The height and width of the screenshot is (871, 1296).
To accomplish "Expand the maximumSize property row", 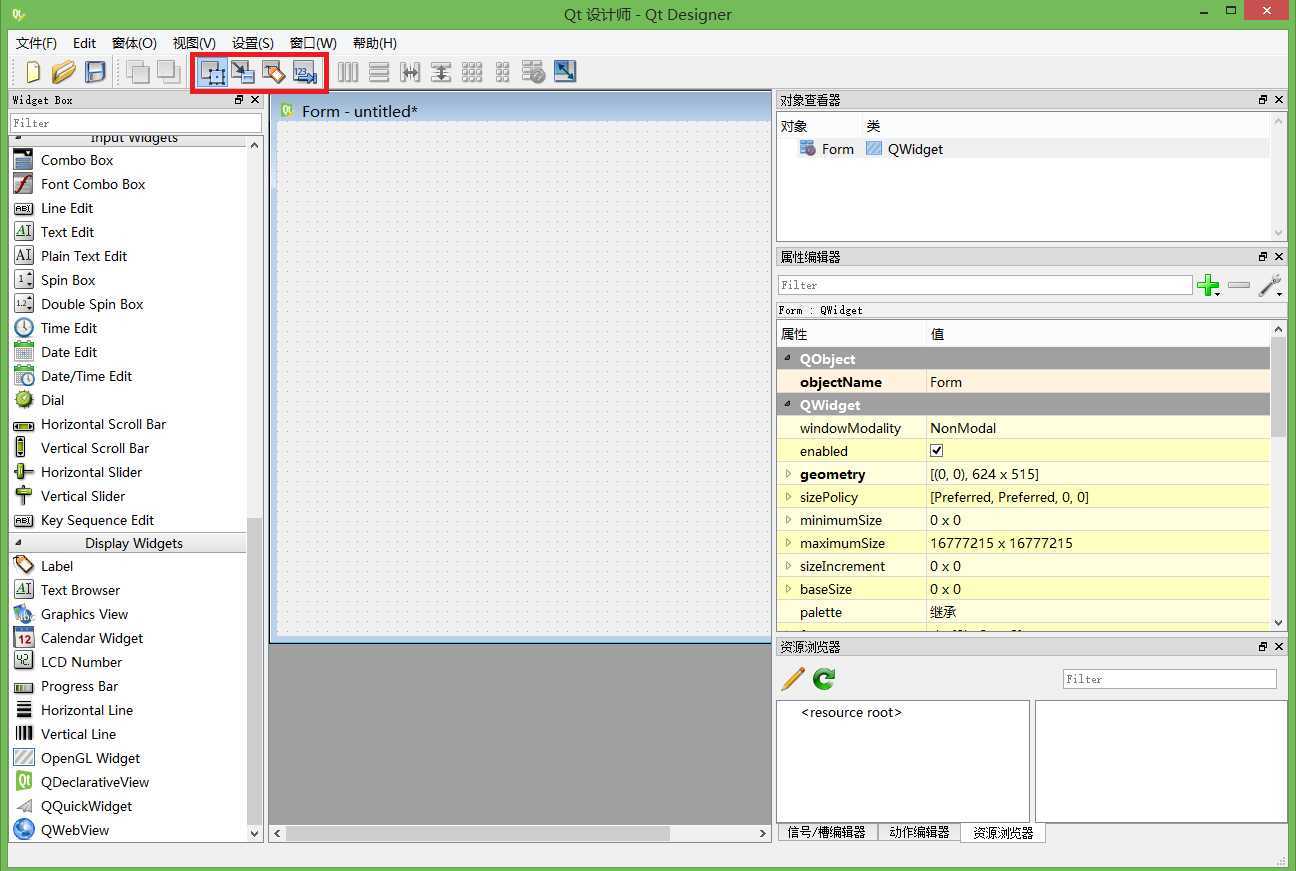I will 788,543.
